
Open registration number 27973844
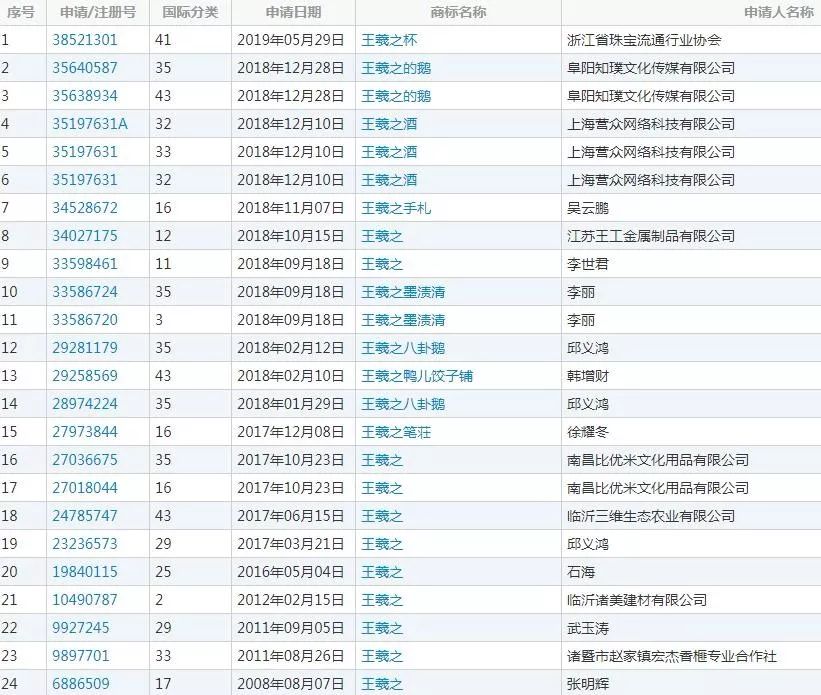point(85,432)
